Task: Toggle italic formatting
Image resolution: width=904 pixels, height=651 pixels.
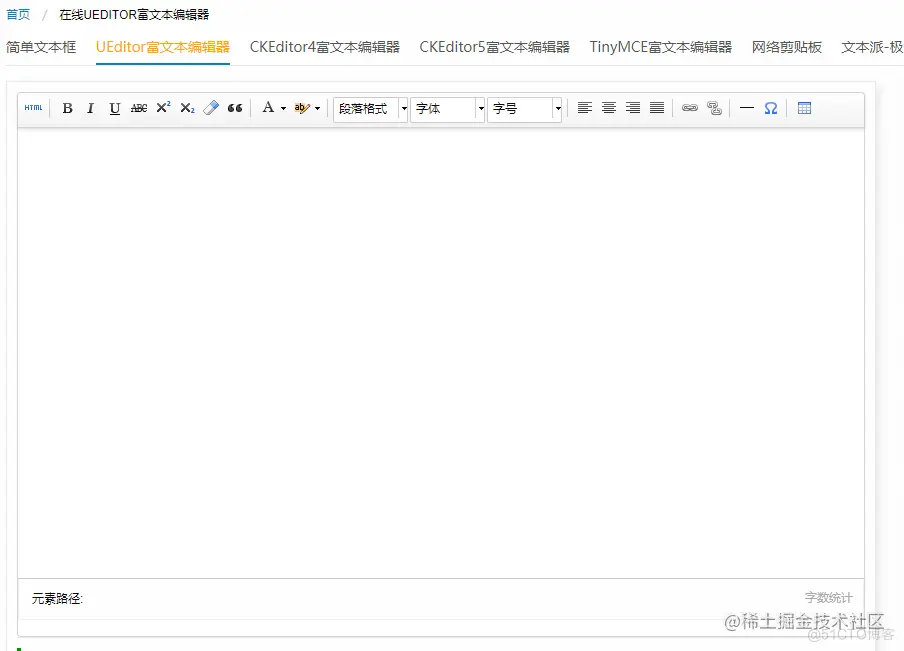Action: pos(91,108)
